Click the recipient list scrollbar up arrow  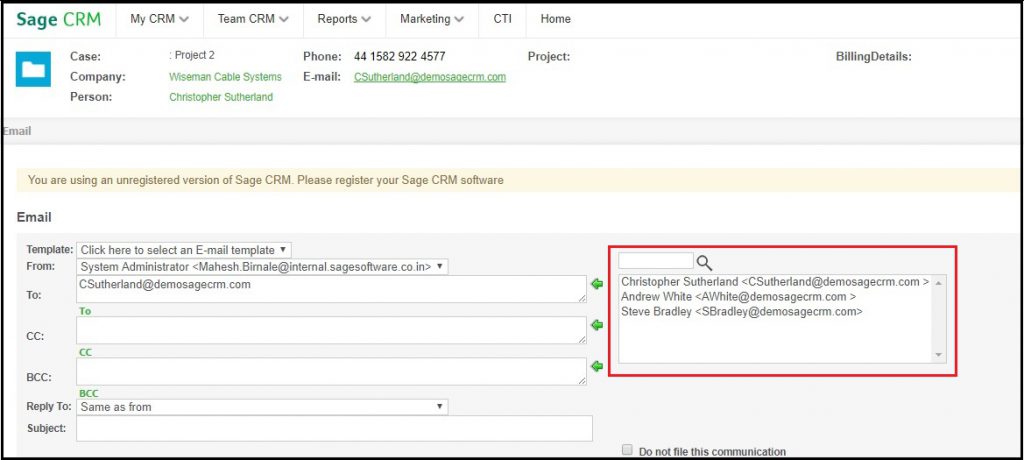click(x=939, y=283)
